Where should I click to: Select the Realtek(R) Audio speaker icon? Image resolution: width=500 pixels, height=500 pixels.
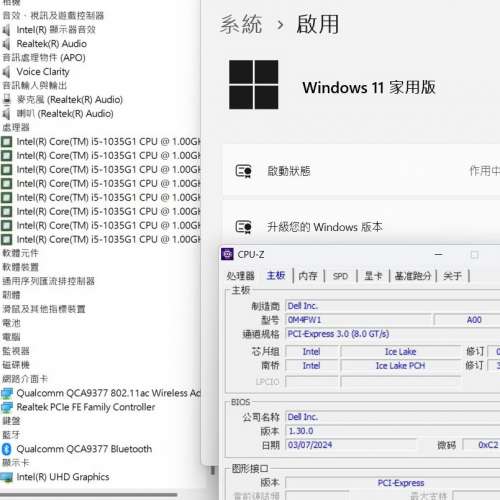click(x=6, y=44)
